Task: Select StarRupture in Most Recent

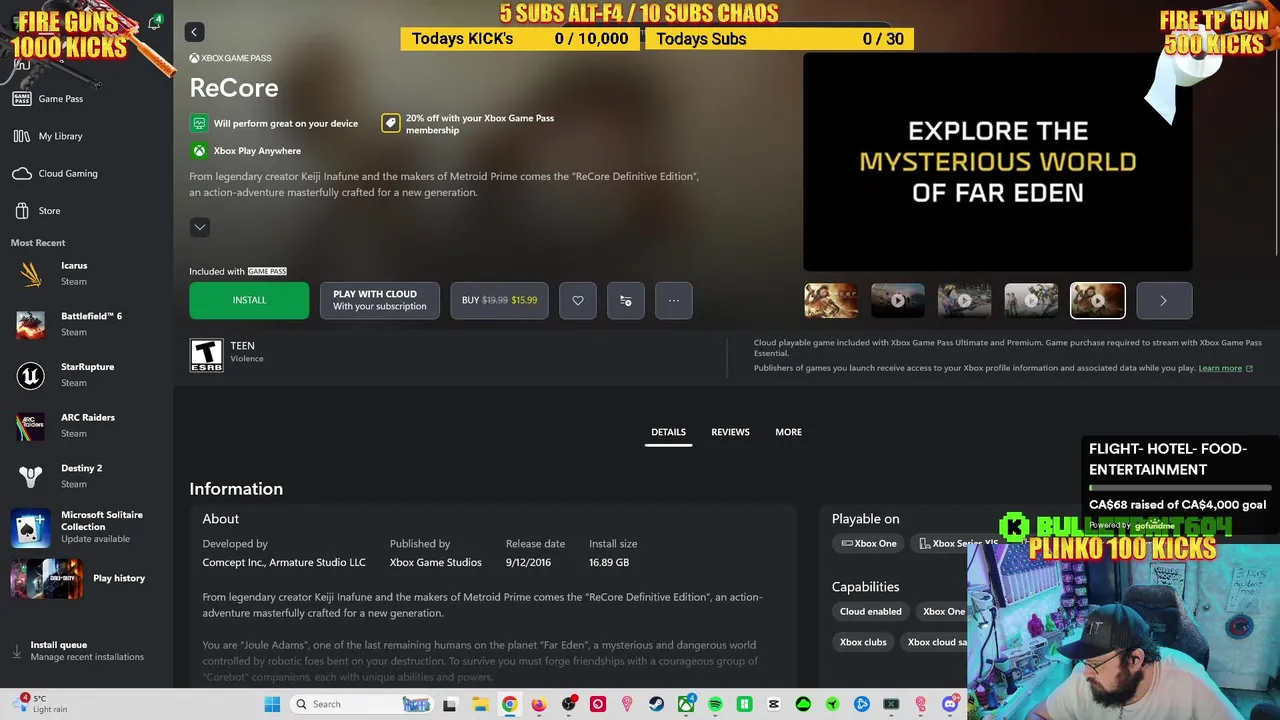Action: tap(86, 375)
